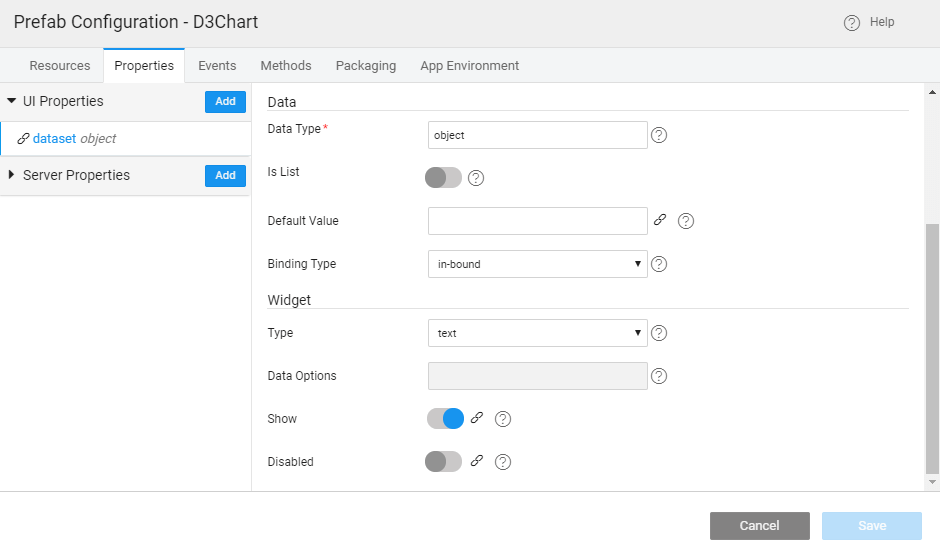Click bind link icon next to Show toggle

(x=477, y=418)
